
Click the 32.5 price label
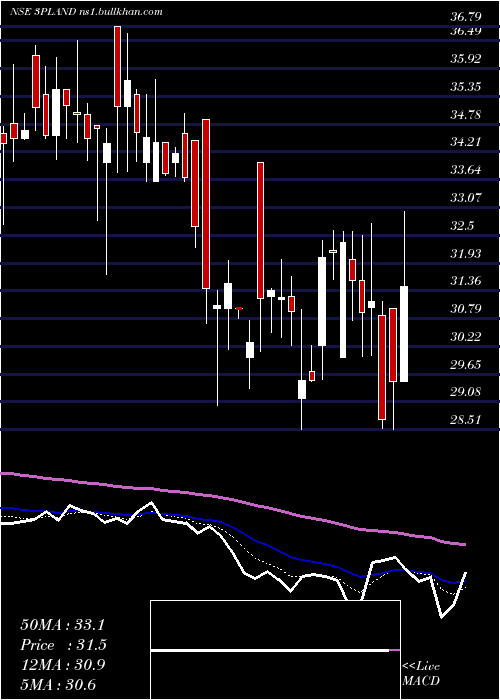(x=462, y=225)
